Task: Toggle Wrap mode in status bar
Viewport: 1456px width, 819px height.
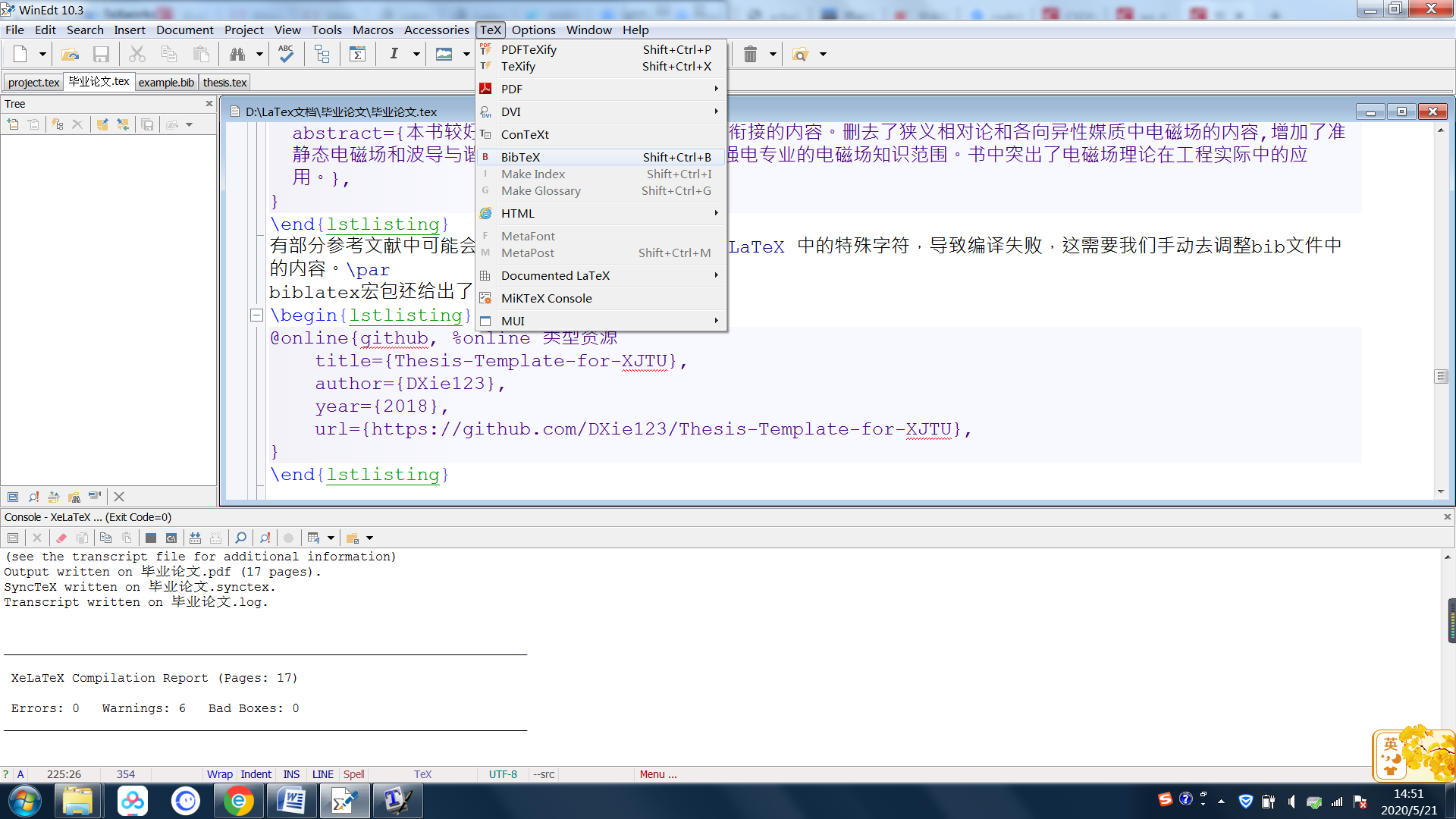Action: coord(219,774)
